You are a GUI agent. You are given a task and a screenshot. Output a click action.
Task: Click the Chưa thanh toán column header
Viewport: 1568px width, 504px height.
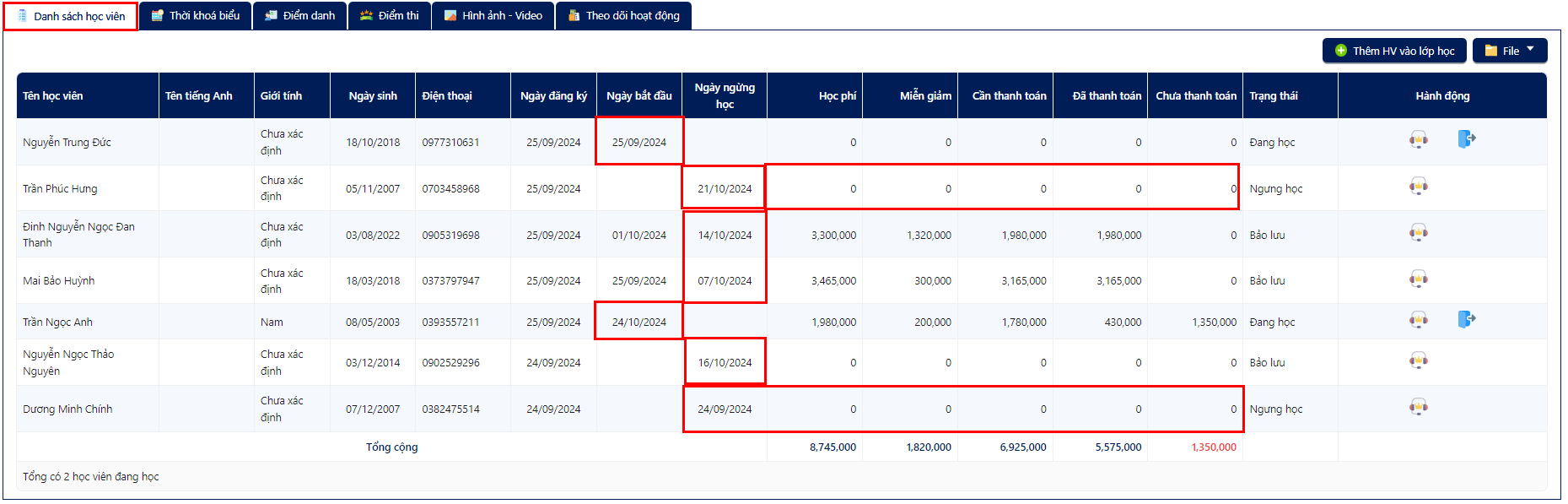(1196, 95)
